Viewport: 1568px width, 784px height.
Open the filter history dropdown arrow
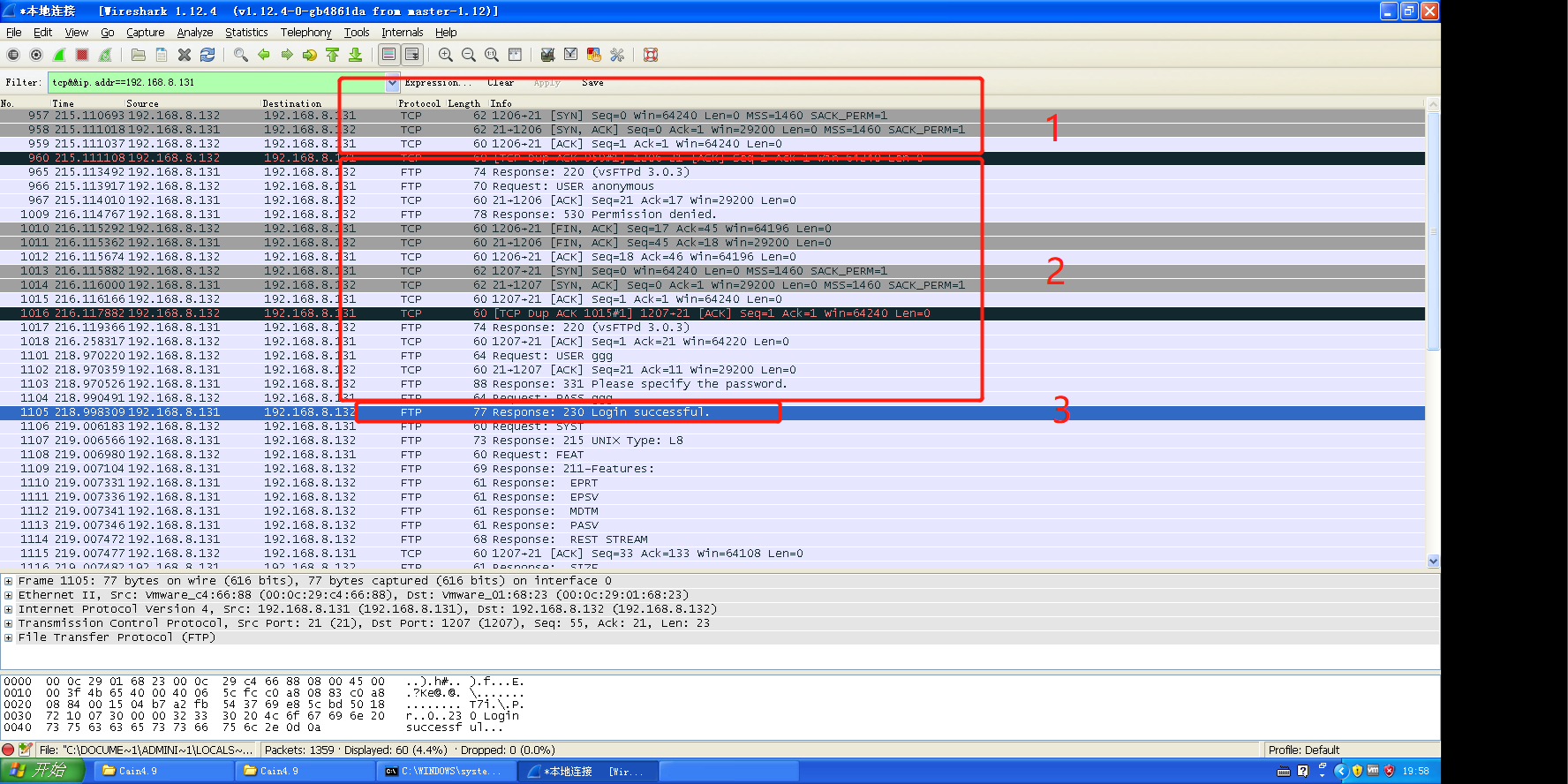pyautogui.click(x=392, y=83)
